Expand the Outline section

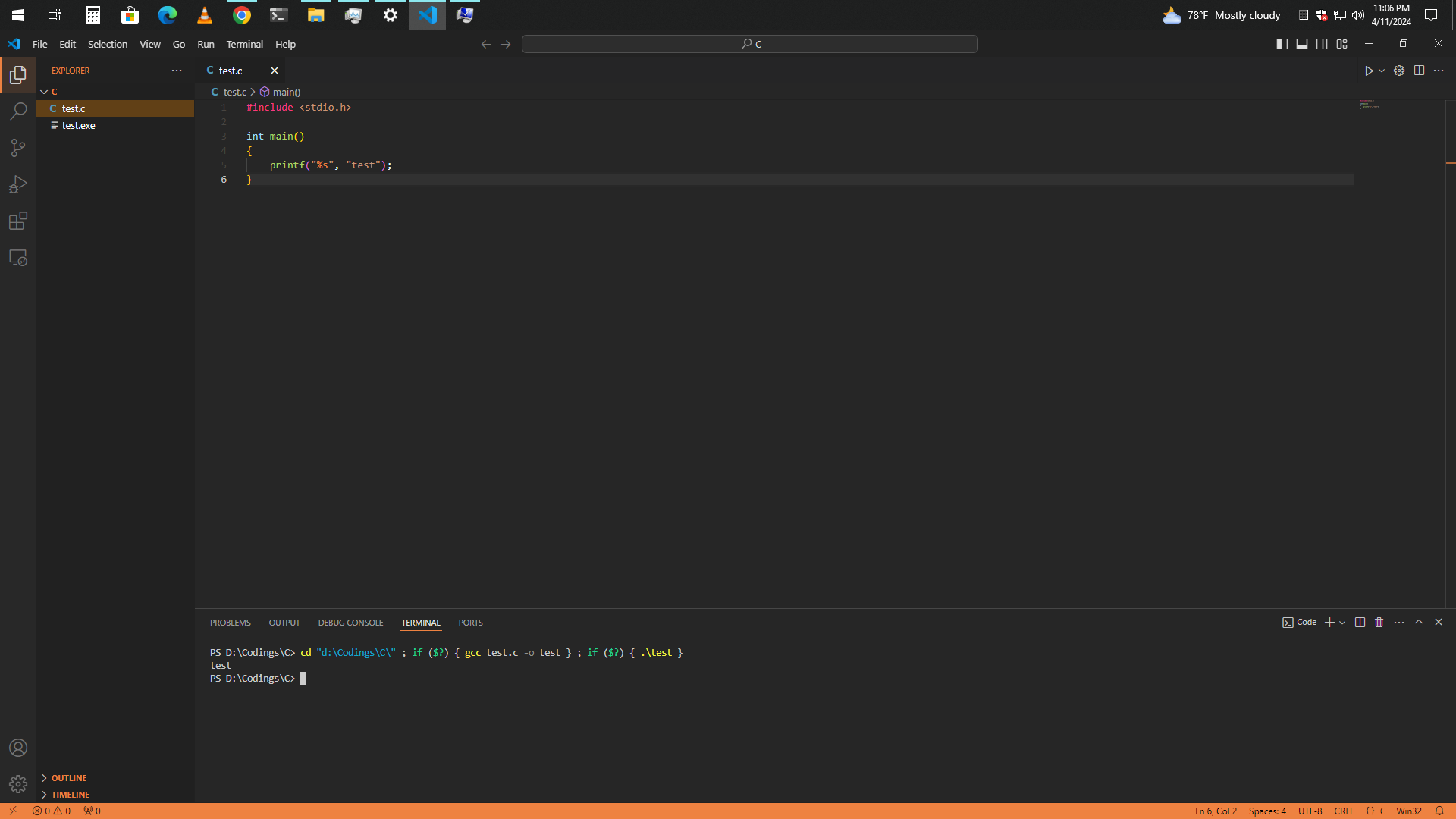click(x=115, y=778)
